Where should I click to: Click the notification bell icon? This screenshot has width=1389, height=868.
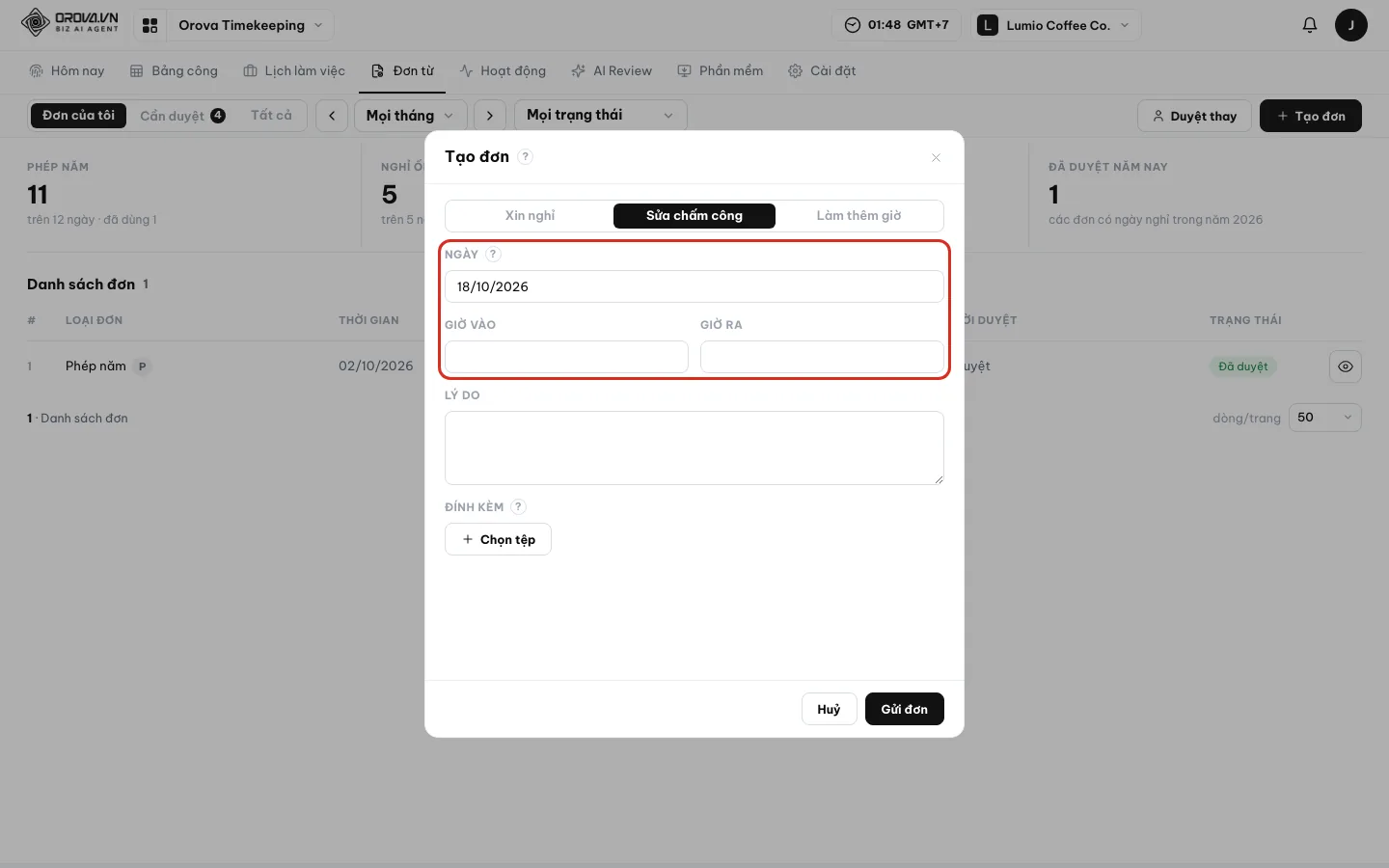click(1309, 25)
